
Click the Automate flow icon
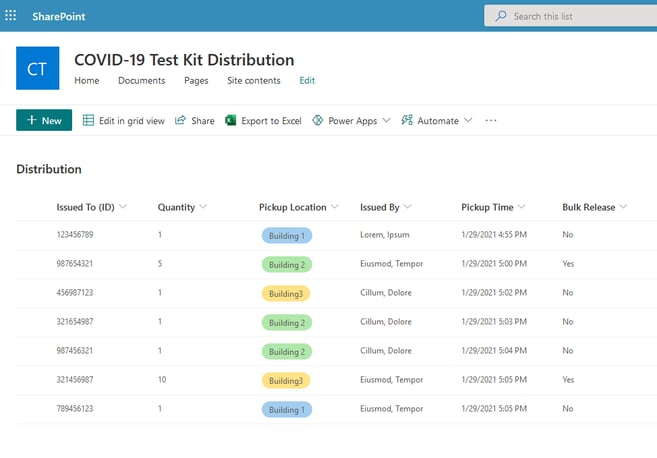(x=407, y=120)
